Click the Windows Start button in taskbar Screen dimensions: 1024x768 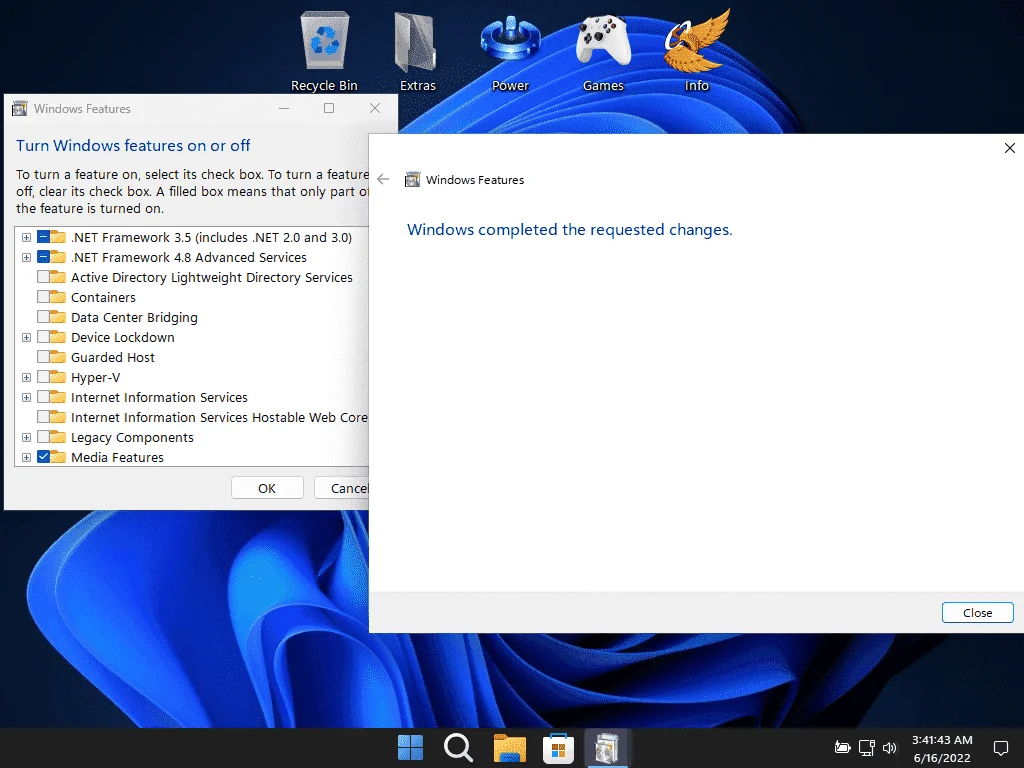pyautogui.click(x=410, y=748)
